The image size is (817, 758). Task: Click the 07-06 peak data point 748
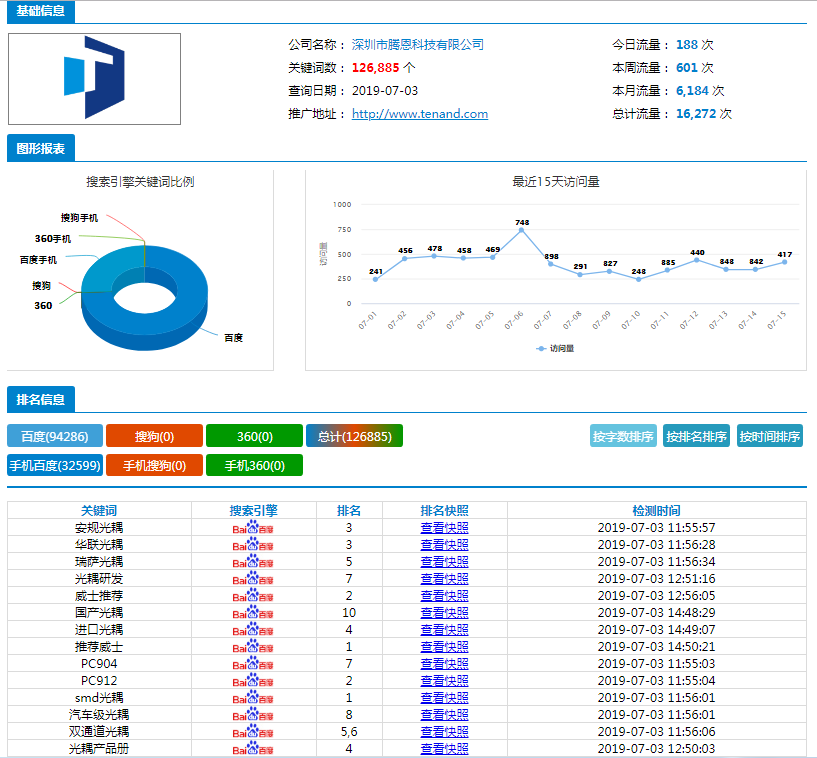pos(521,230)
